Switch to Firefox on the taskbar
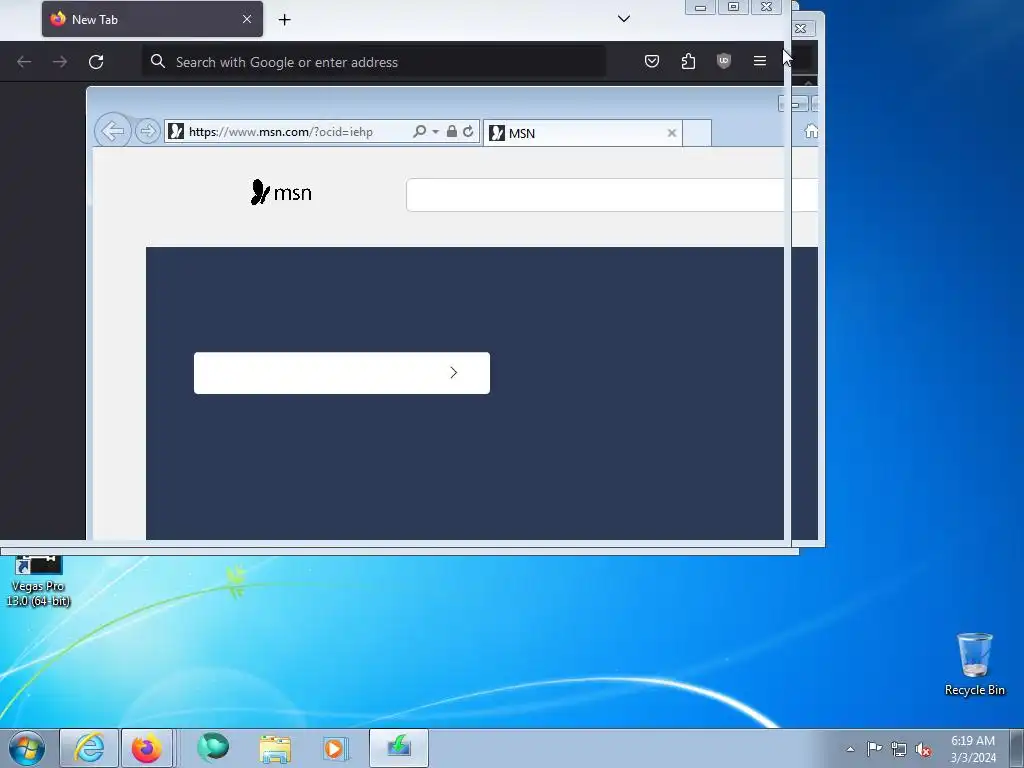Viewport: 1024px width, 768px height. [147, 748]
